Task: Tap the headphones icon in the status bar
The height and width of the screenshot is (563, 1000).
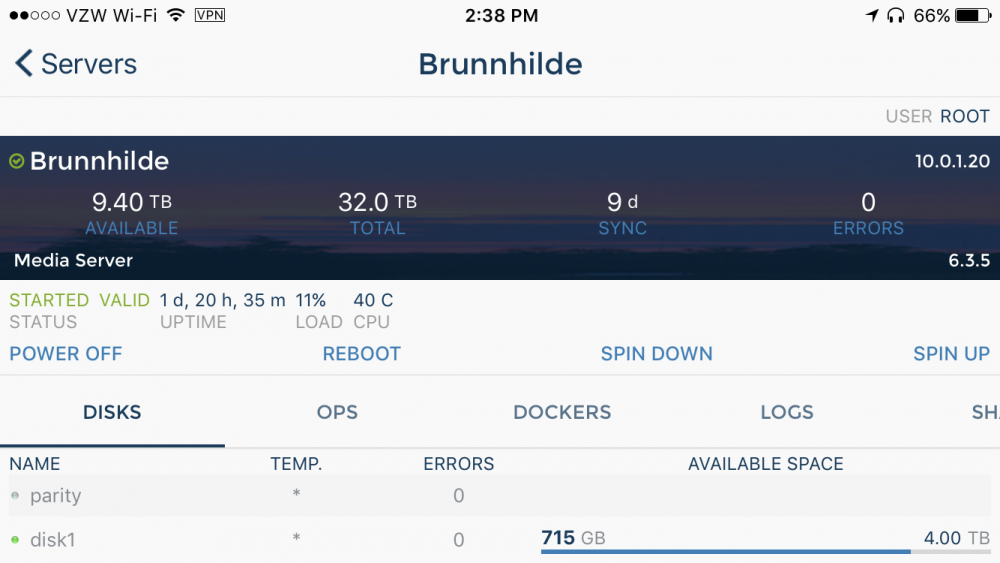Action: [896, 15]
